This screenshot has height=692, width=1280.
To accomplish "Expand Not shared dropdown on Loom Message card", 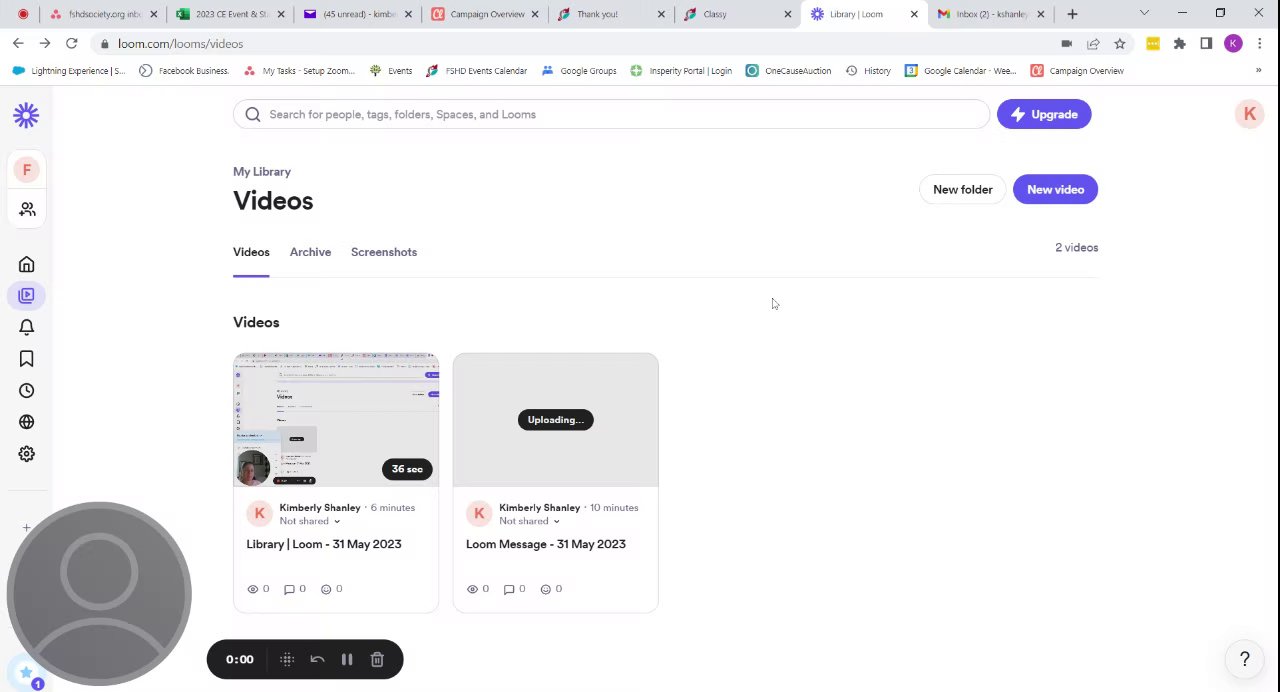I will (557, 521).
